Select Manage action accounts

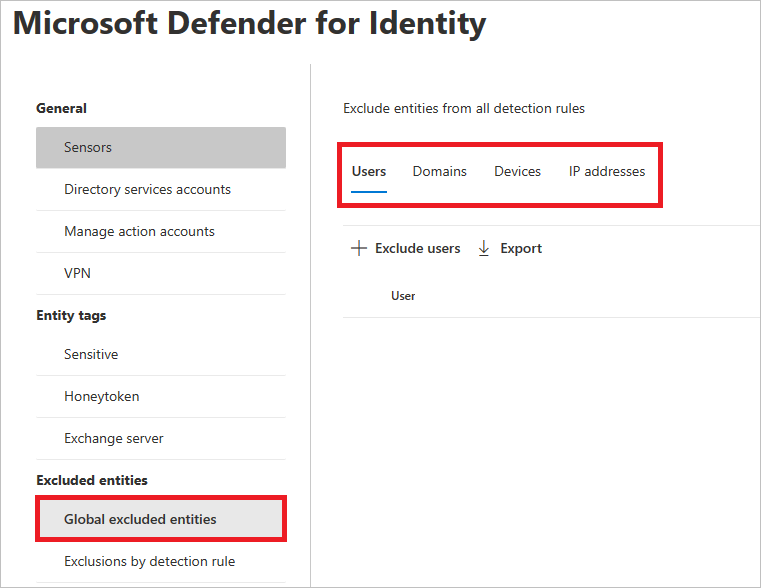point(161,231)
